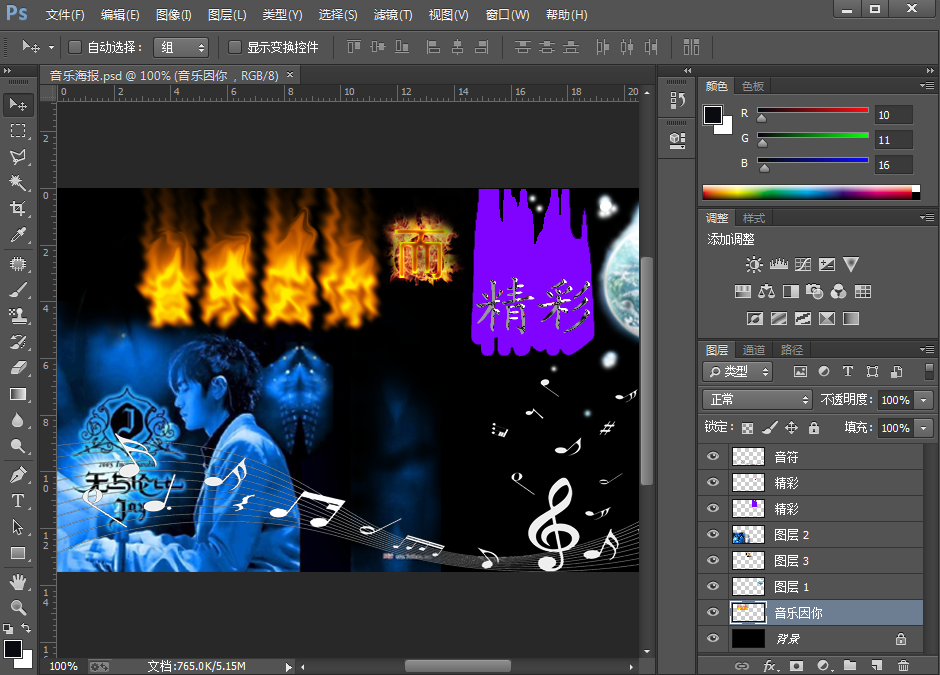The width and height of the screenshot is (940, 675).
Task: Enable the 自动选择 checkbox
Action: pyautogui.click(x=75, y=47)
